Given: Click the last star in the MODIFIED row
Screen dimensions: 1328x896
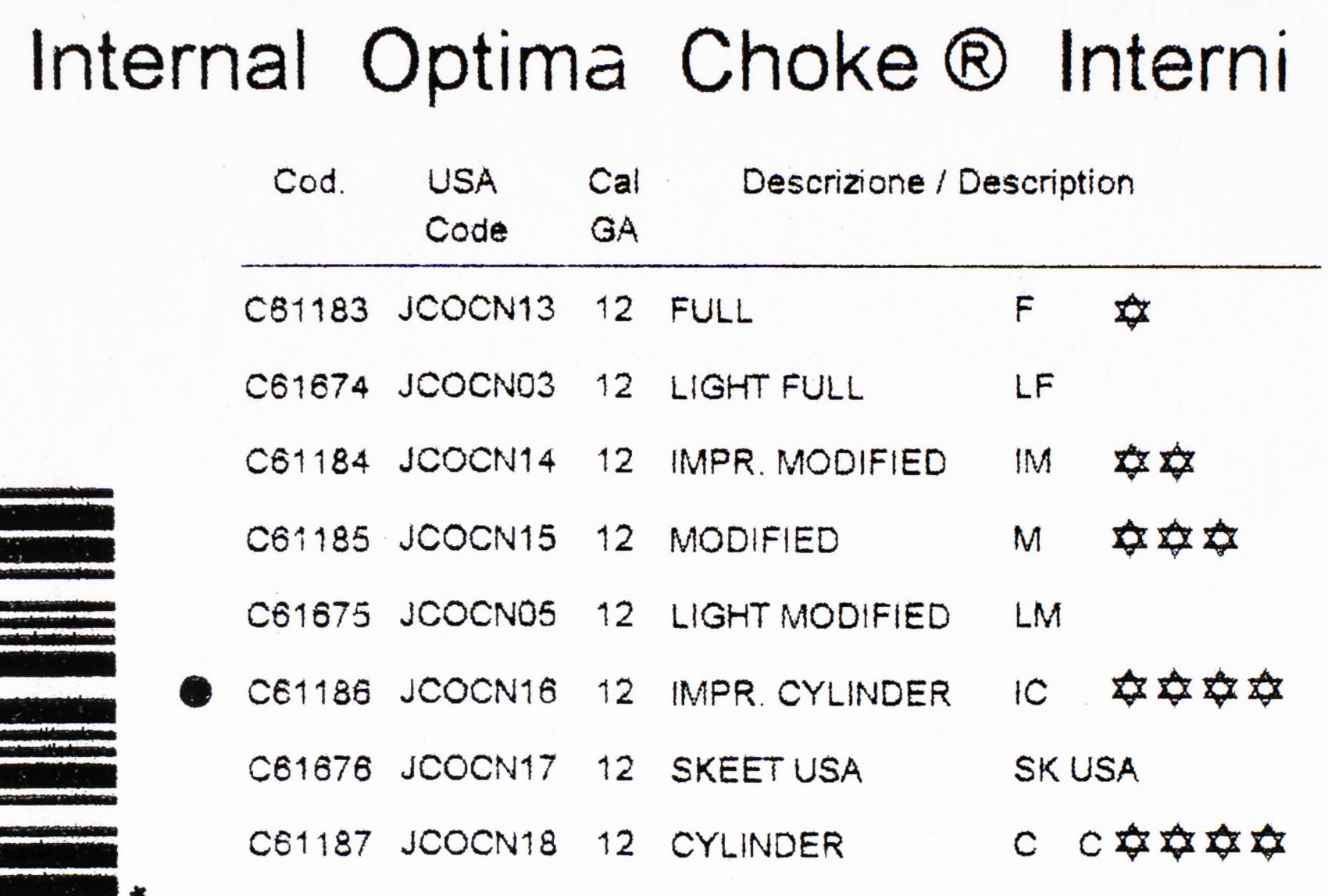Looking at the screenshot, I should pyautogui.click(x=1220, y=538).
